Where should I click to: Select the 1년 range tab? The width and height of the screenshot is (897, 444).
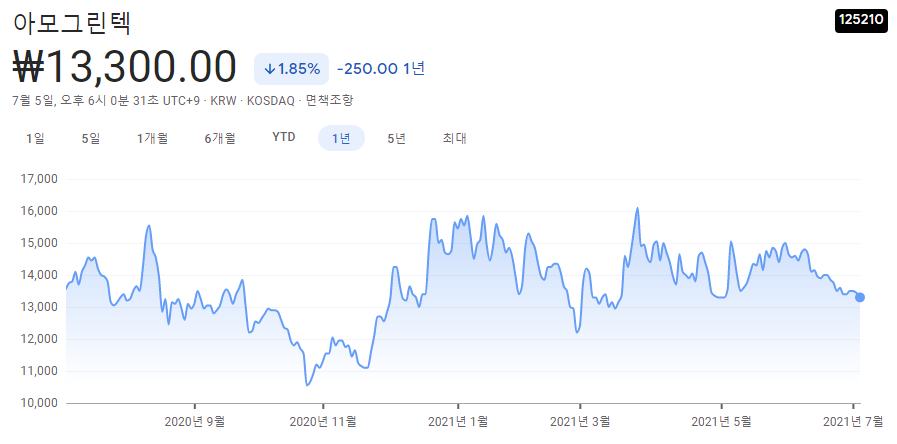341,138
